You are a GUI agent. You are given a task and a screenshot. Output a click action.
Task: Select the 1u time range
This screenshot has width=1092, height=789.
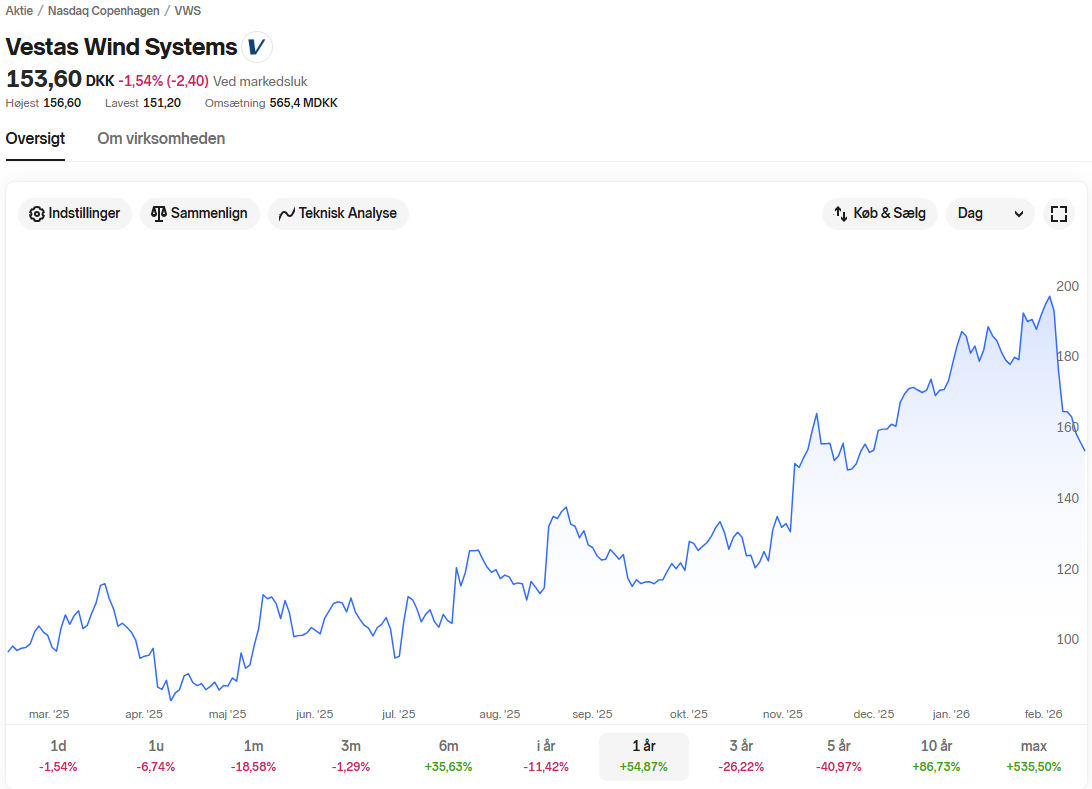click(x=156, y=756)
